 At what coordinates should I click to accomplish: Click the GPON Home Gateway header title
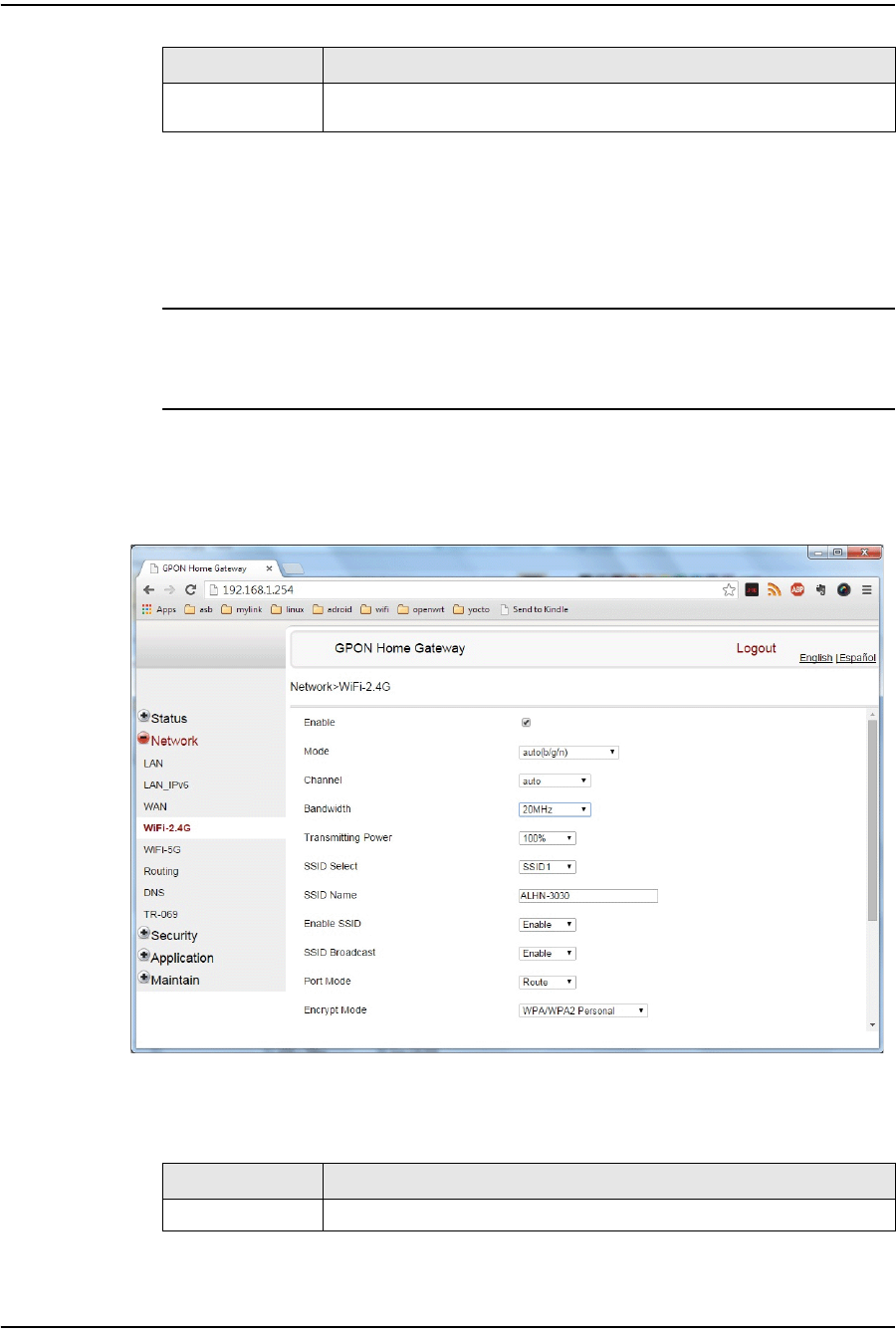click(399, 648)
